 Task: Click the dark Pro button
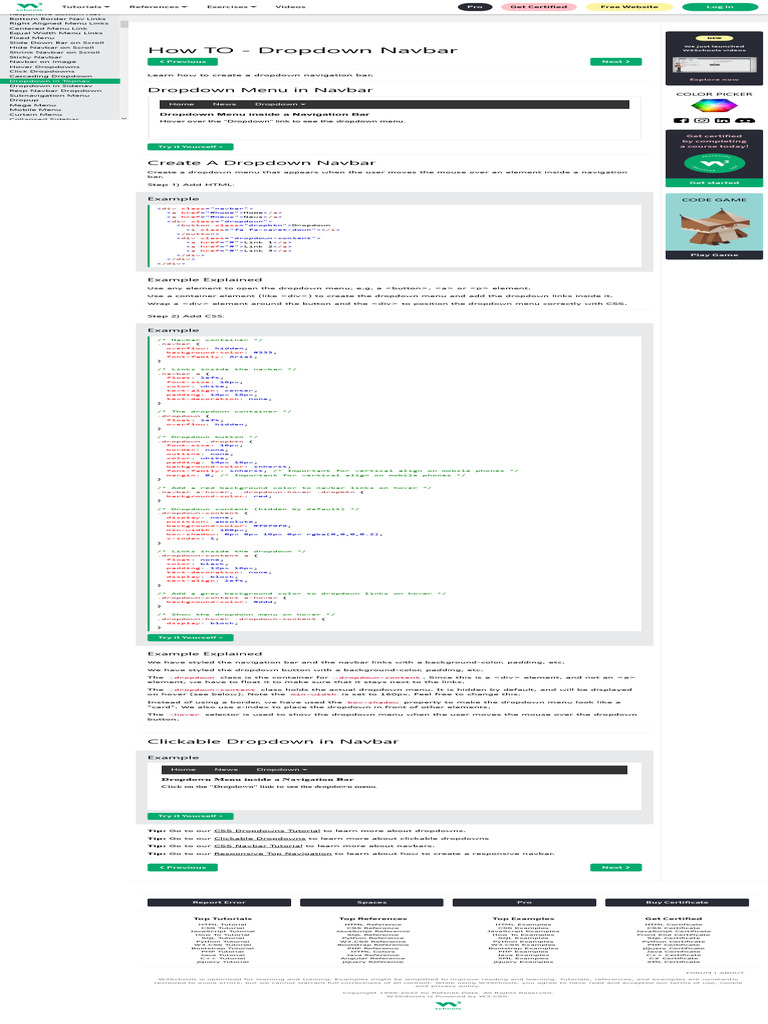pyautogui.click(x=475, y=7)
